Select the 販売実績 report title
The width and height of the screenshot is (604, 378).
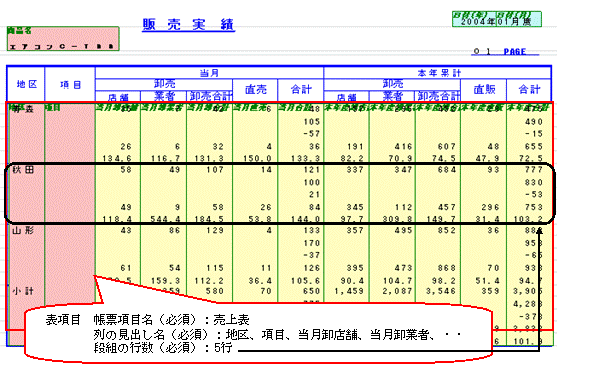click(188, 24)
